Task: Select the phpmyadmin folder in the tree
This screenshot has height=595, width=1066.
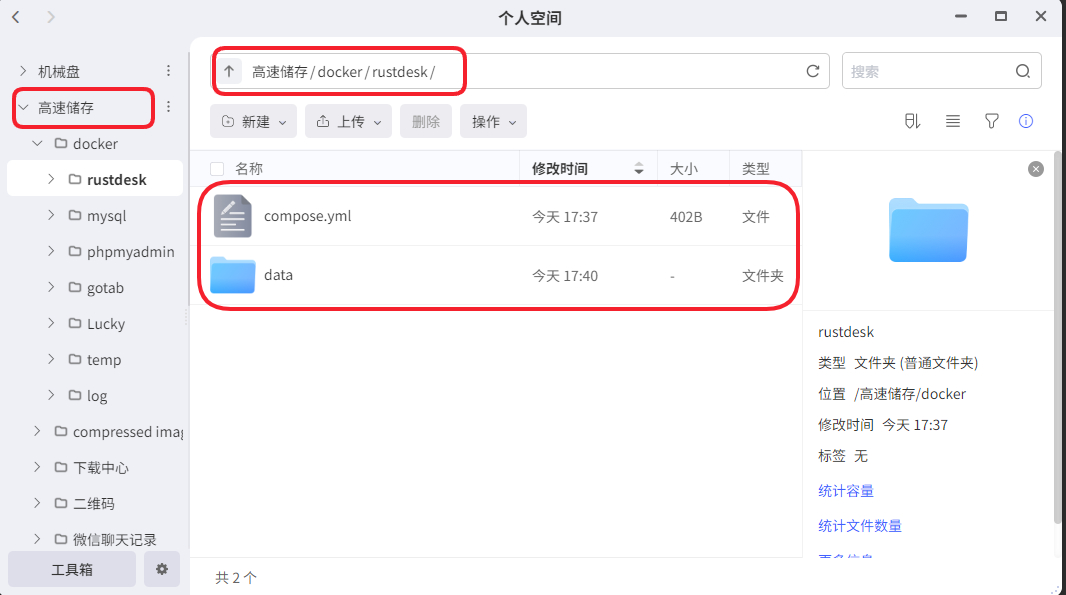Action: pyautogui.click(x=131, y=252)
